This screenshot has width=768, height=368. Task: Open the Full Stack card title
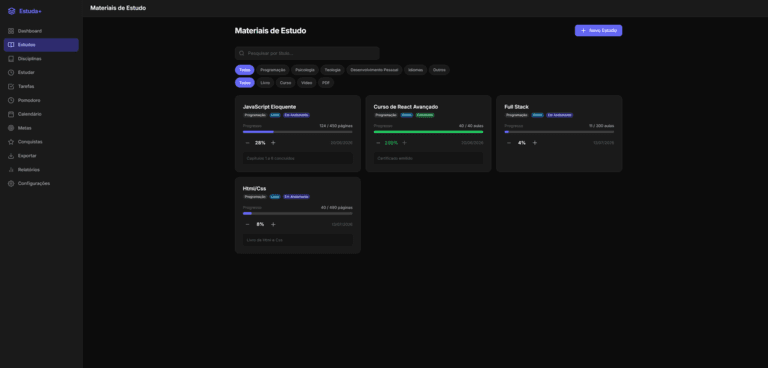click(516, 107)
